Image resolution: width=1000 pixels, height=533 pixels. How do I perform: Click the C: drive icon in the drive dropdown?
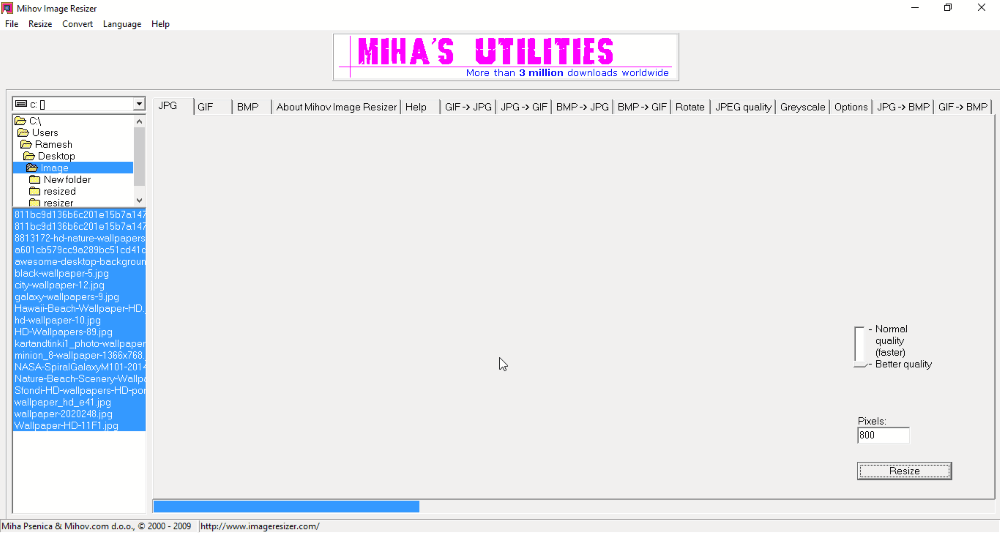click(21, 104)
